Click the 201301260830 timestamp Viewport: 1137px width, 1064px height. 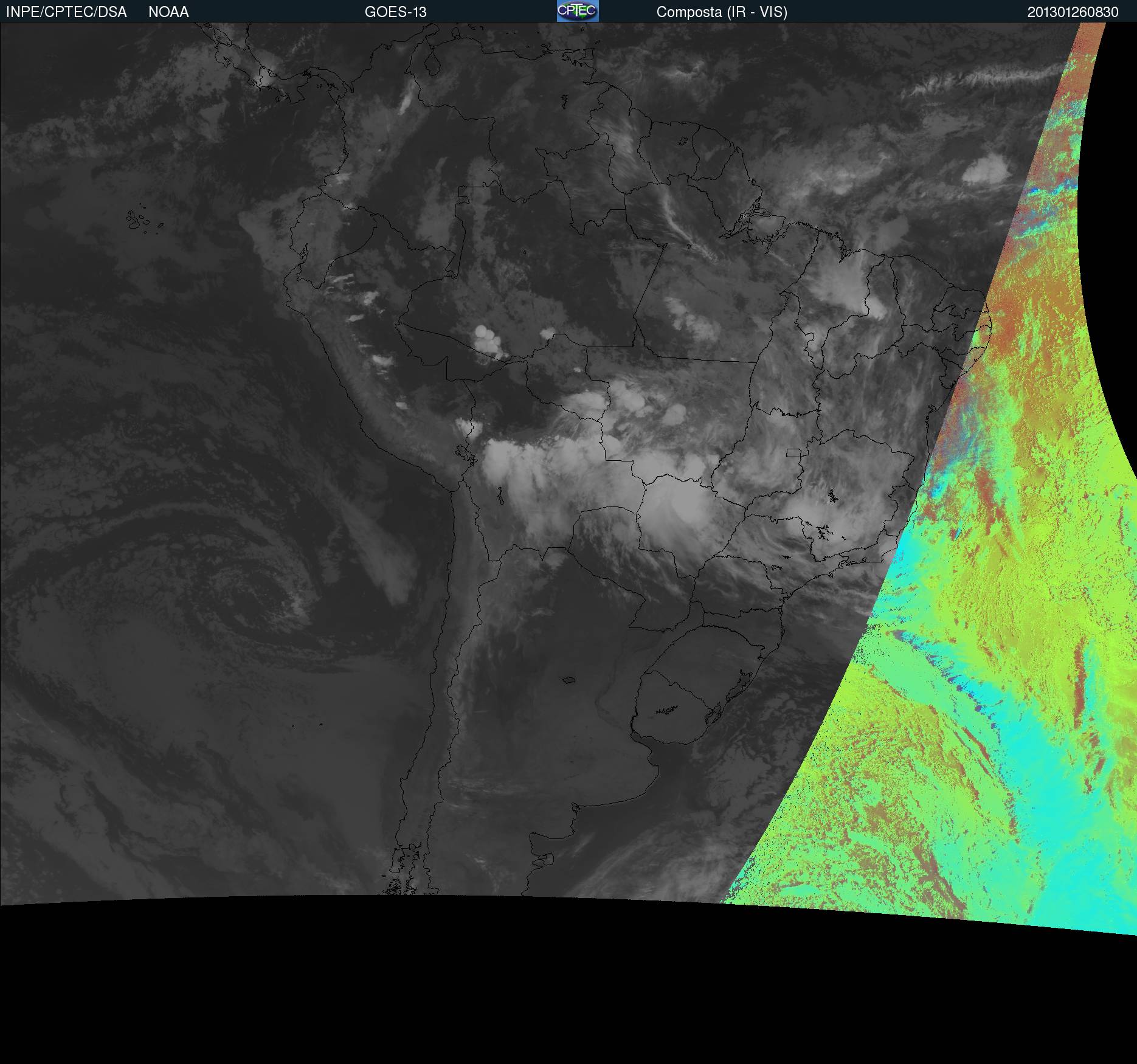click(x=1073, y=12)
